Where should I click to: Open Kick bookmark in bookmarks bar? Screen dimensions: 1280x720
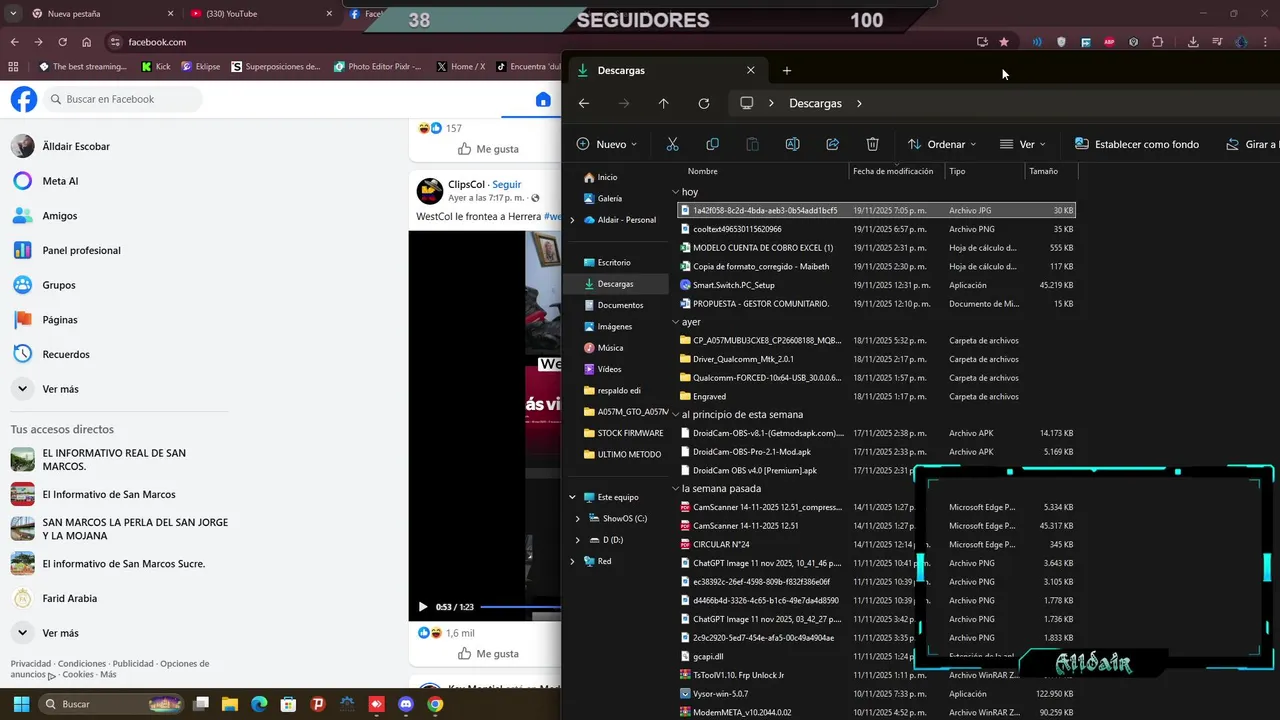pos(156,67)
